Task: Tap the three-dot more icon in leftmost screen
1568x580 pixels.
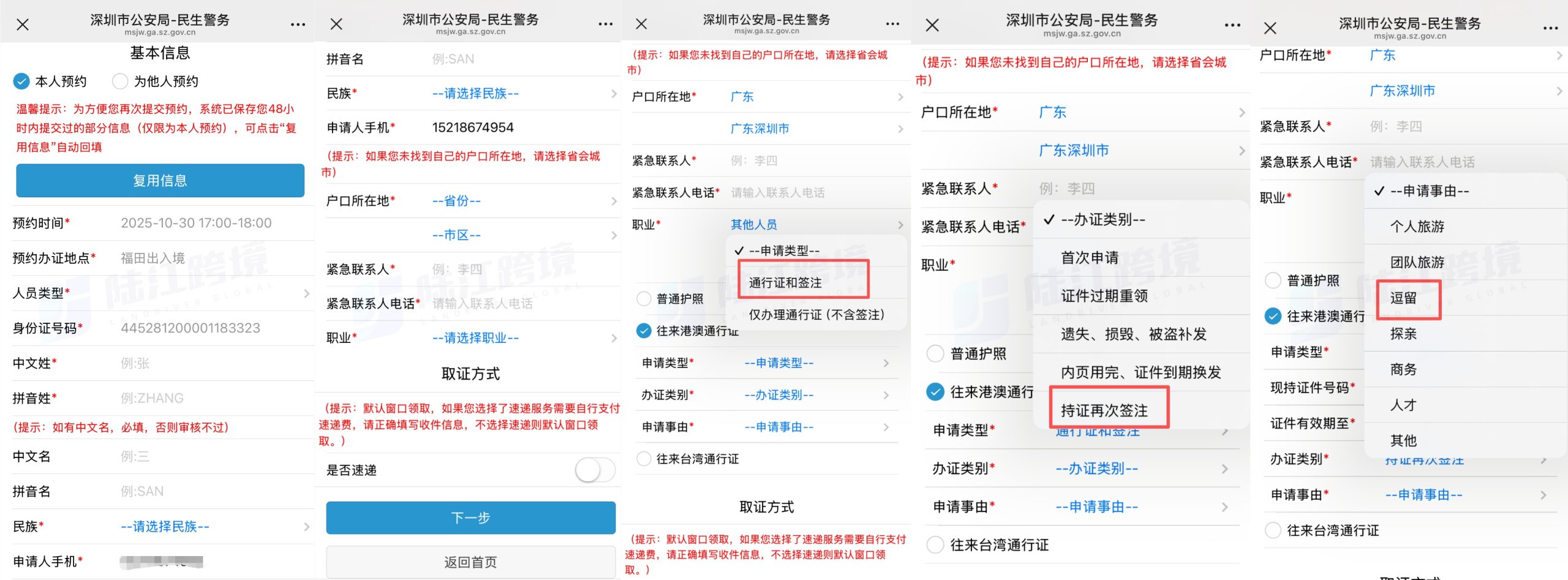Action: [298, 24]
